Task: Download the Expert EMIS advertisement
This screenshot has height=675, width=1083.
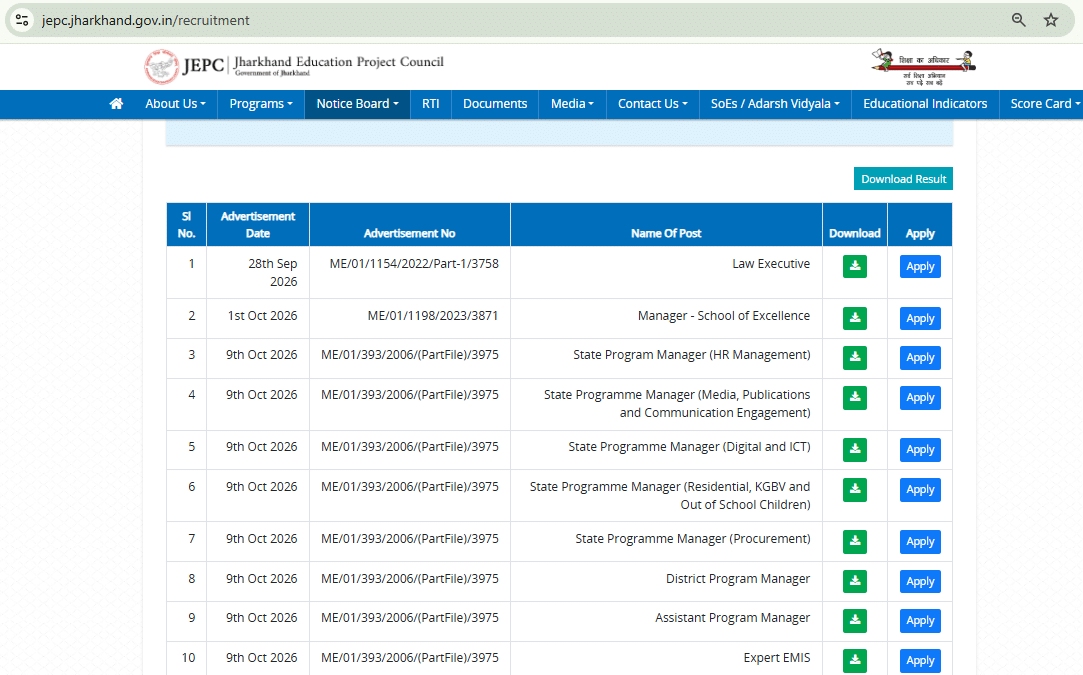Action: point(854,660)
